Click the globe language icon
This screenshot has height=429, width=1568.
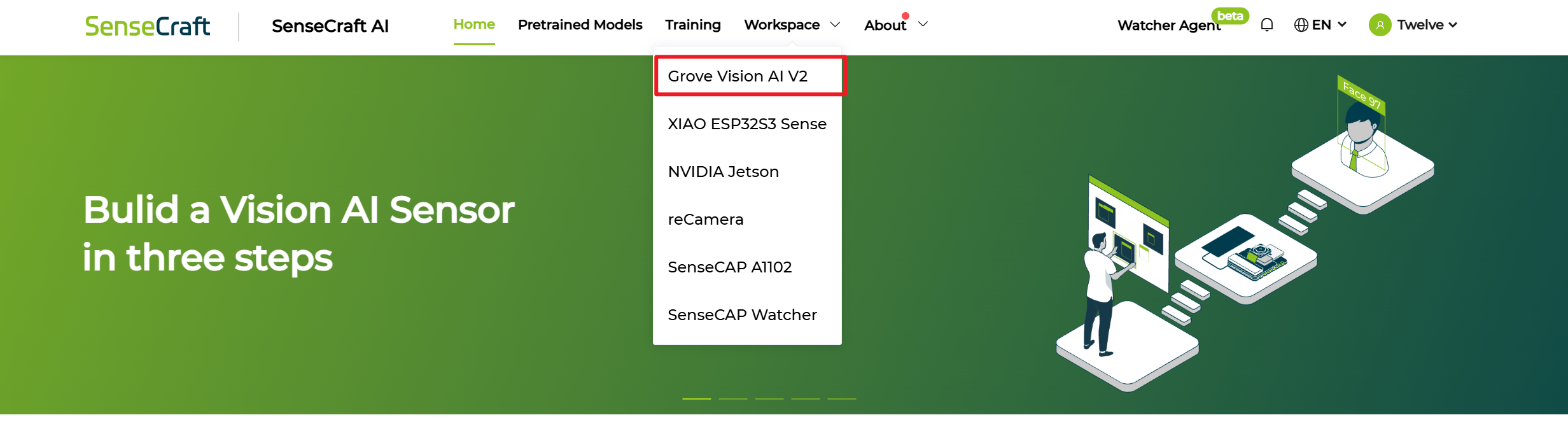(1301, 25)
